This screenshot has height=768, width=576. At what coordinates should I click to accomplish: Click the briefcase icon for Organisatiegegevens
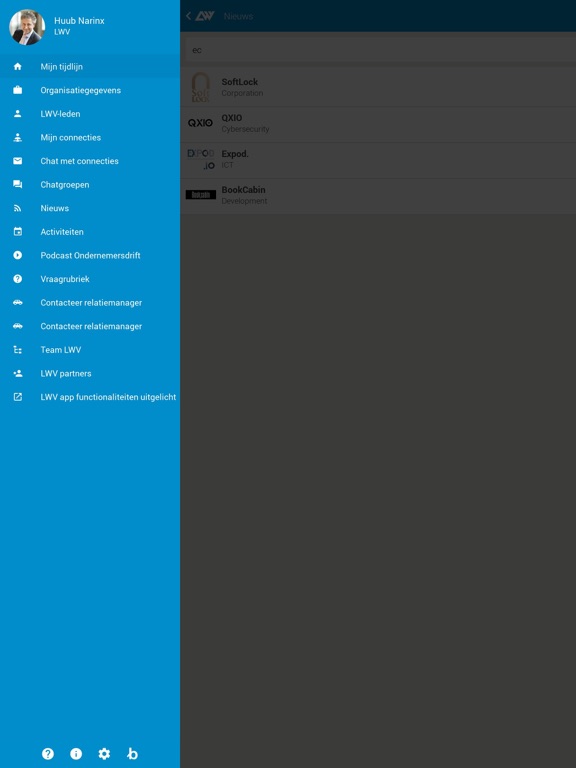click(18, 90)
